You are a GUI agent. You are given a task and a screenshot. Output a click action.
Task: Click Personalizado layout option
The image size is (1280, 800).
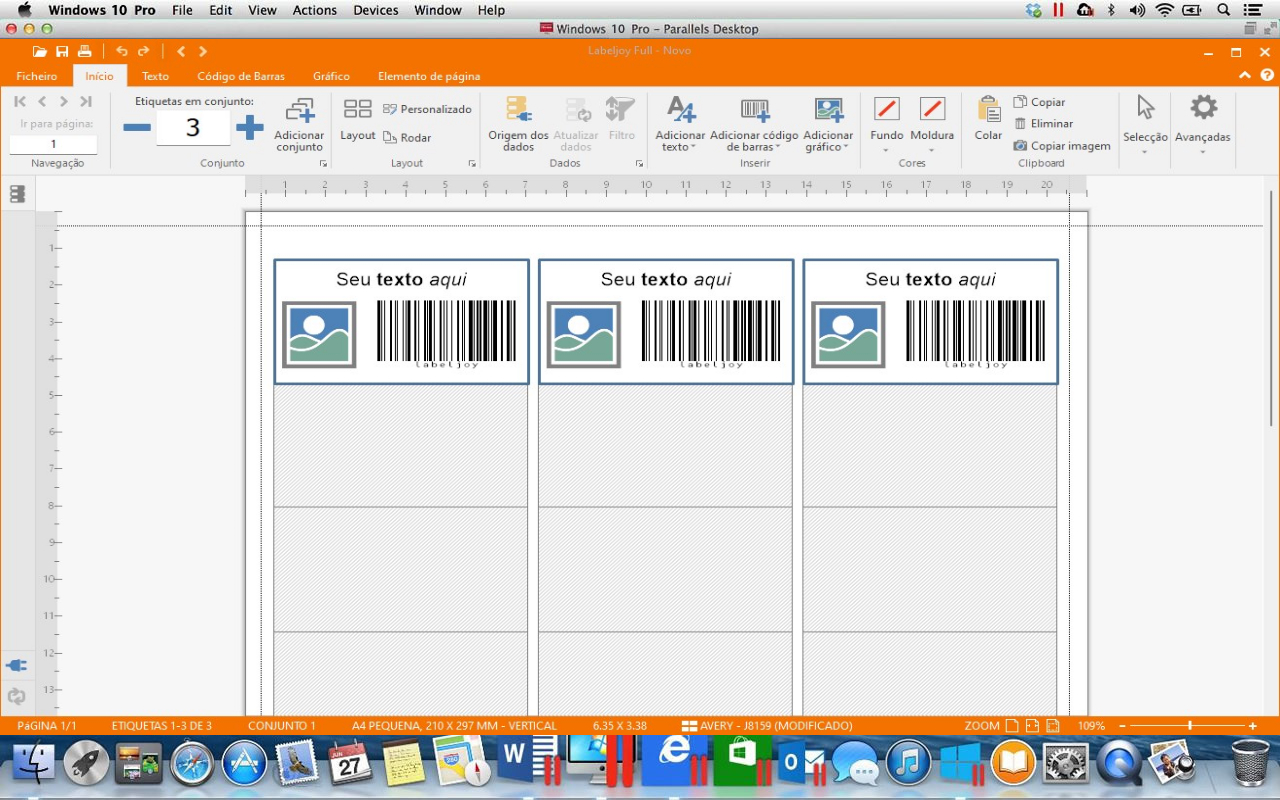point(427,109)
